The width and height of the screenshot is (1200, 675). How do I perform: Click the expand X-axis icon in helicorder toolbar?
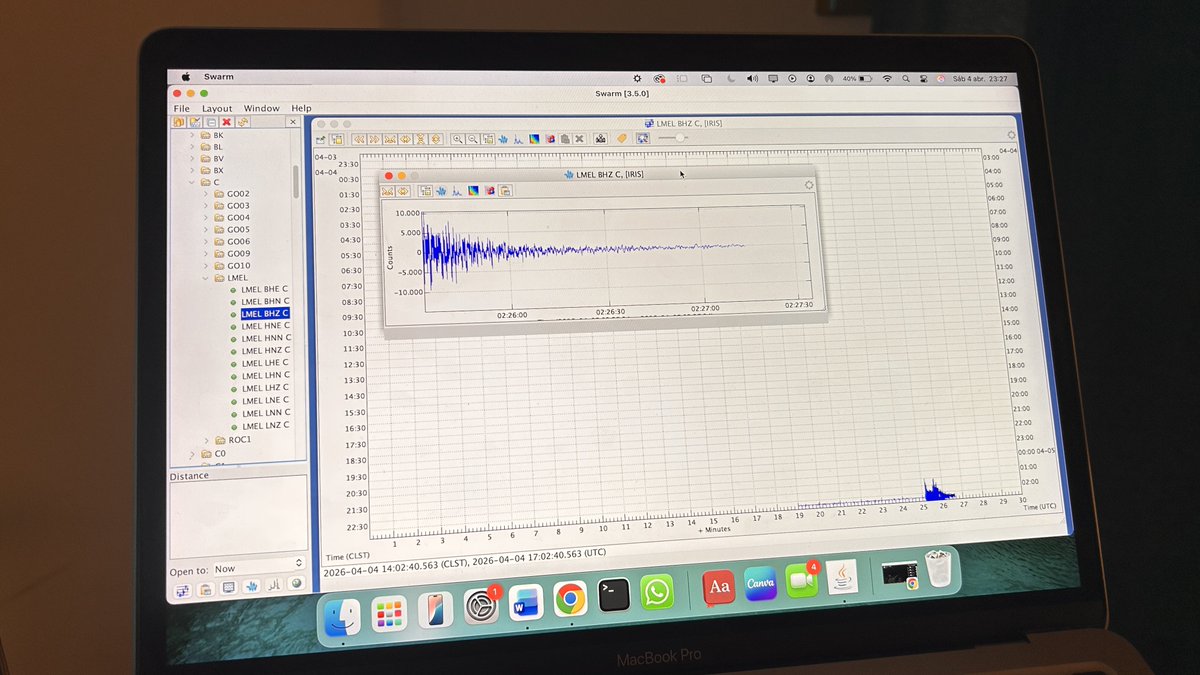405,139
